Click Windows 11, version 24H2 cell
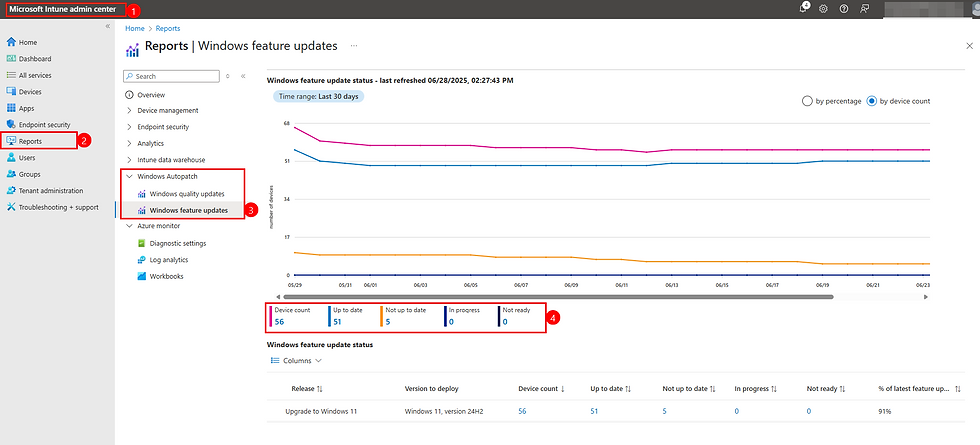 coord(444,411)
